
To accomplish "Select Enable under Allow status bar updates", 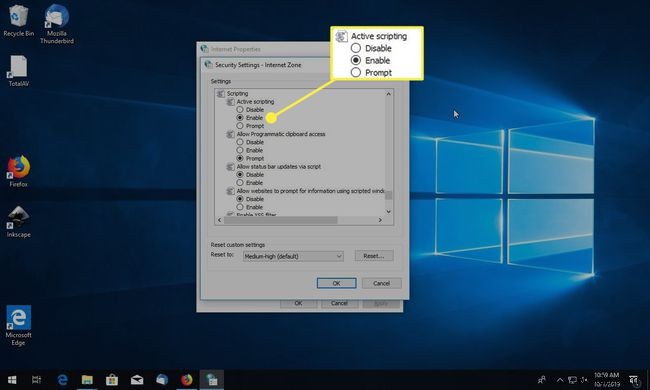I will point(250,183).
